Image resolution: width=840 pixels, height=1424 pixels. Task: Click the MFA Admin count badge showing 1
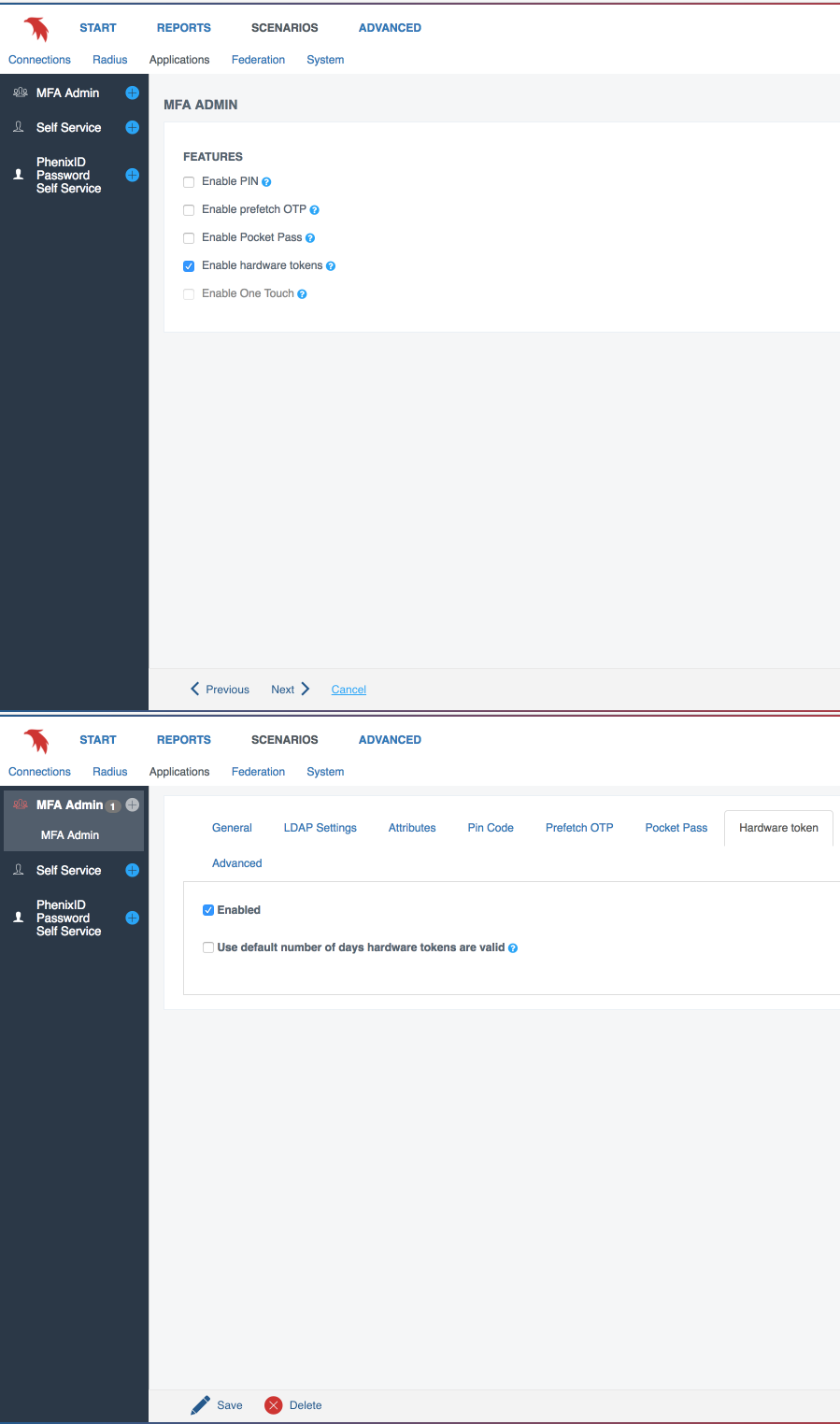pos(113,806)
